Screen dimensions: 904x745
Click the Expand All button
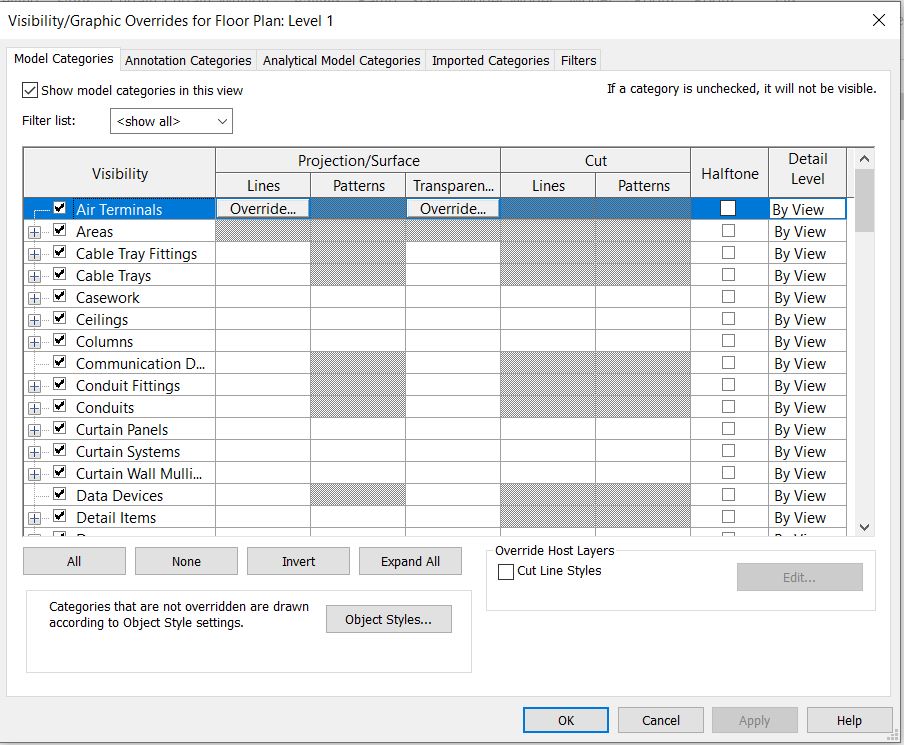[x=410, y=561]
